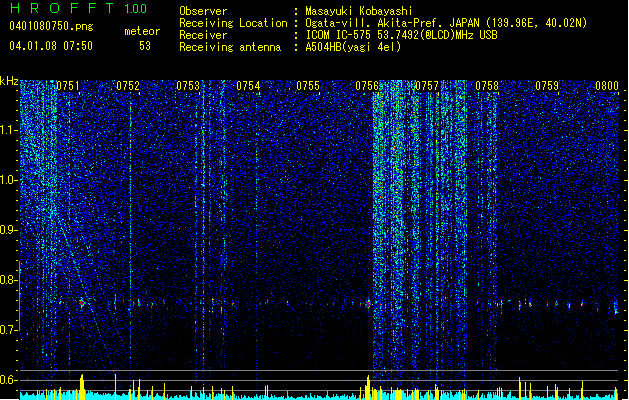The image size is (629, 400).
Task: Click the 0759 time marker
Action: pos(547,86)
